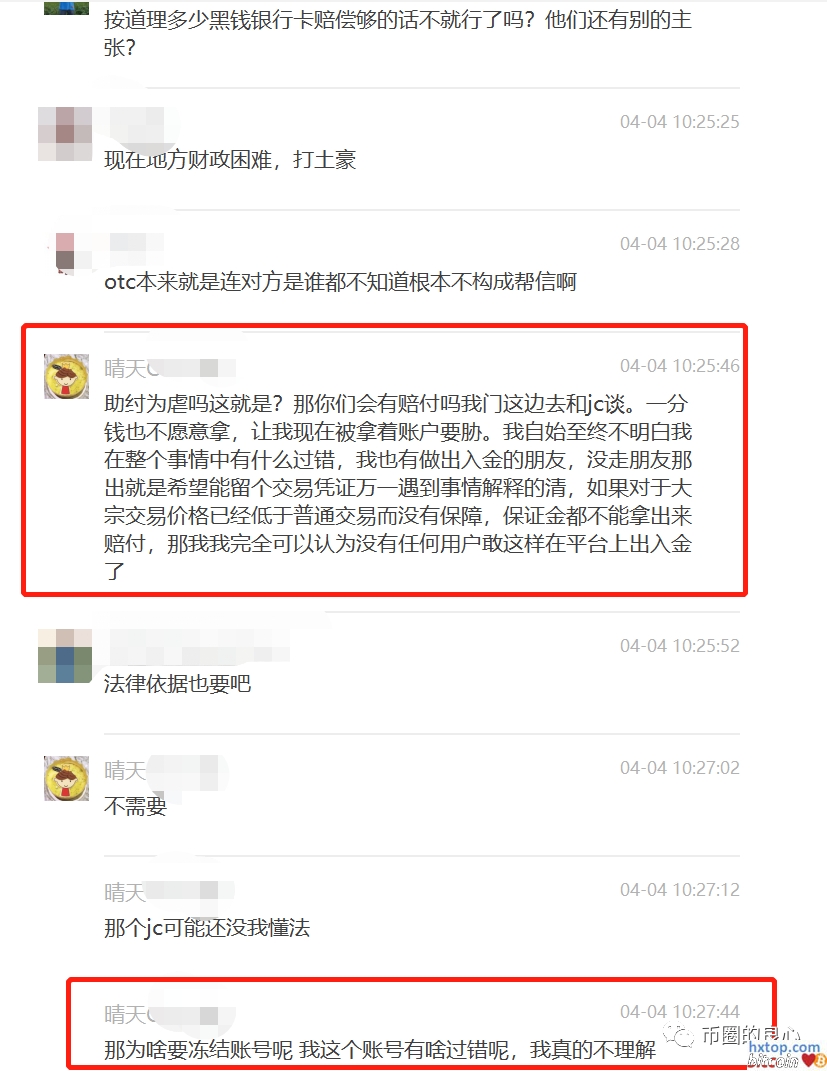Click the blurred avatar beside the otc message
The width and height of the screenshot is (827, 1071).
tap(65, 251)
